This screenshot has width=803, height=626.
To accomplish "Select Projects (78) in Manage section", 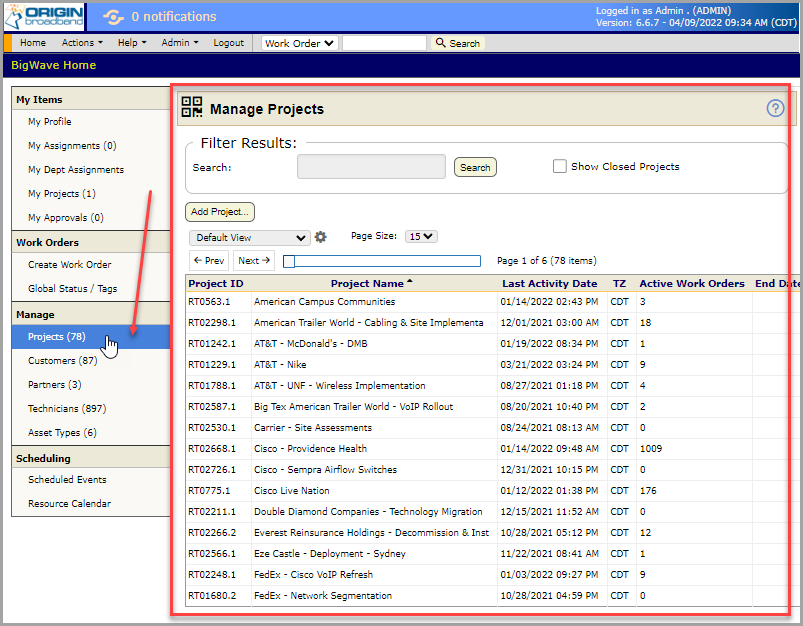I will pos(91,337).
